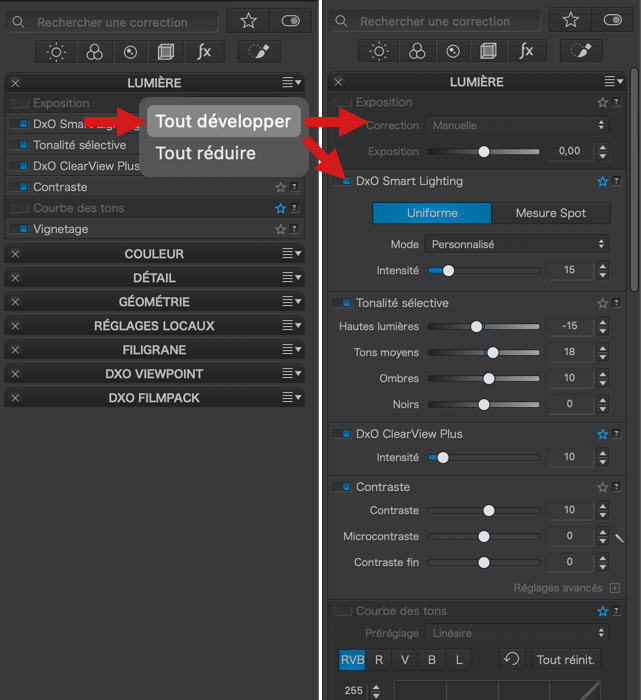The width and height of the screenshot is (641, 700).
Task: Select the Detail icon in right panel
Action: pos(453,51)
